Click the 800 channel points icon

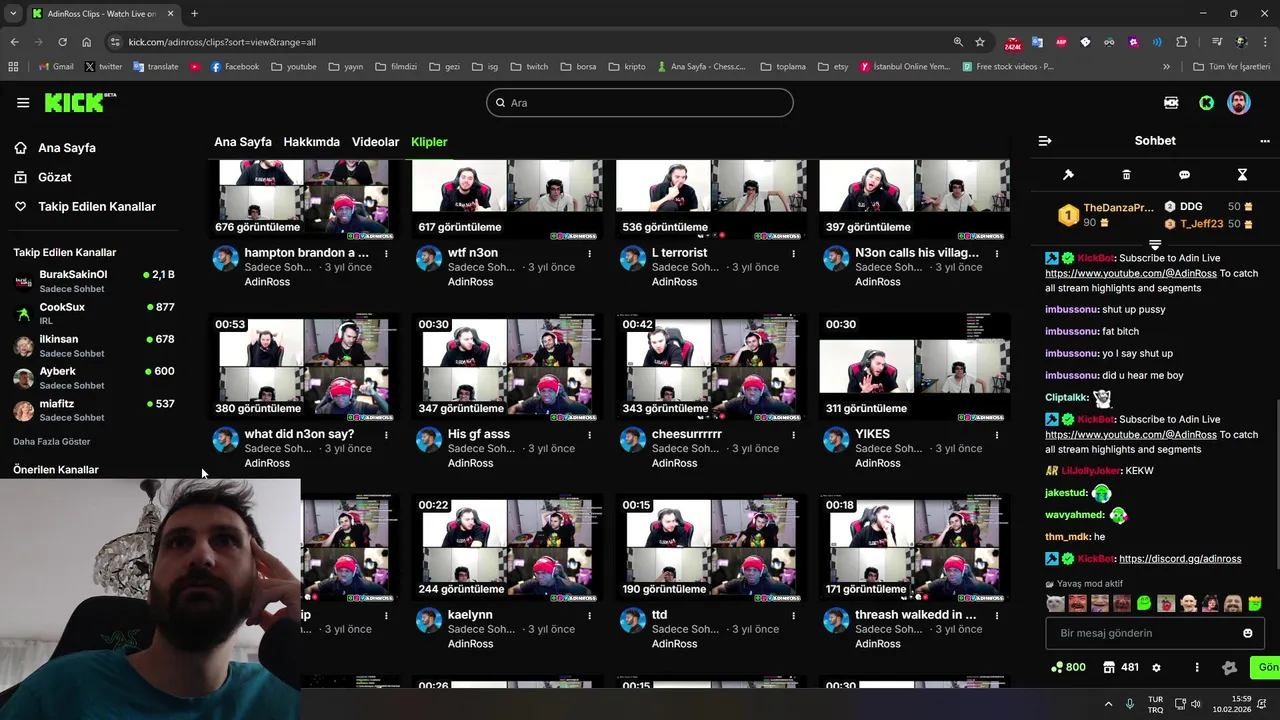(1068, 667)
